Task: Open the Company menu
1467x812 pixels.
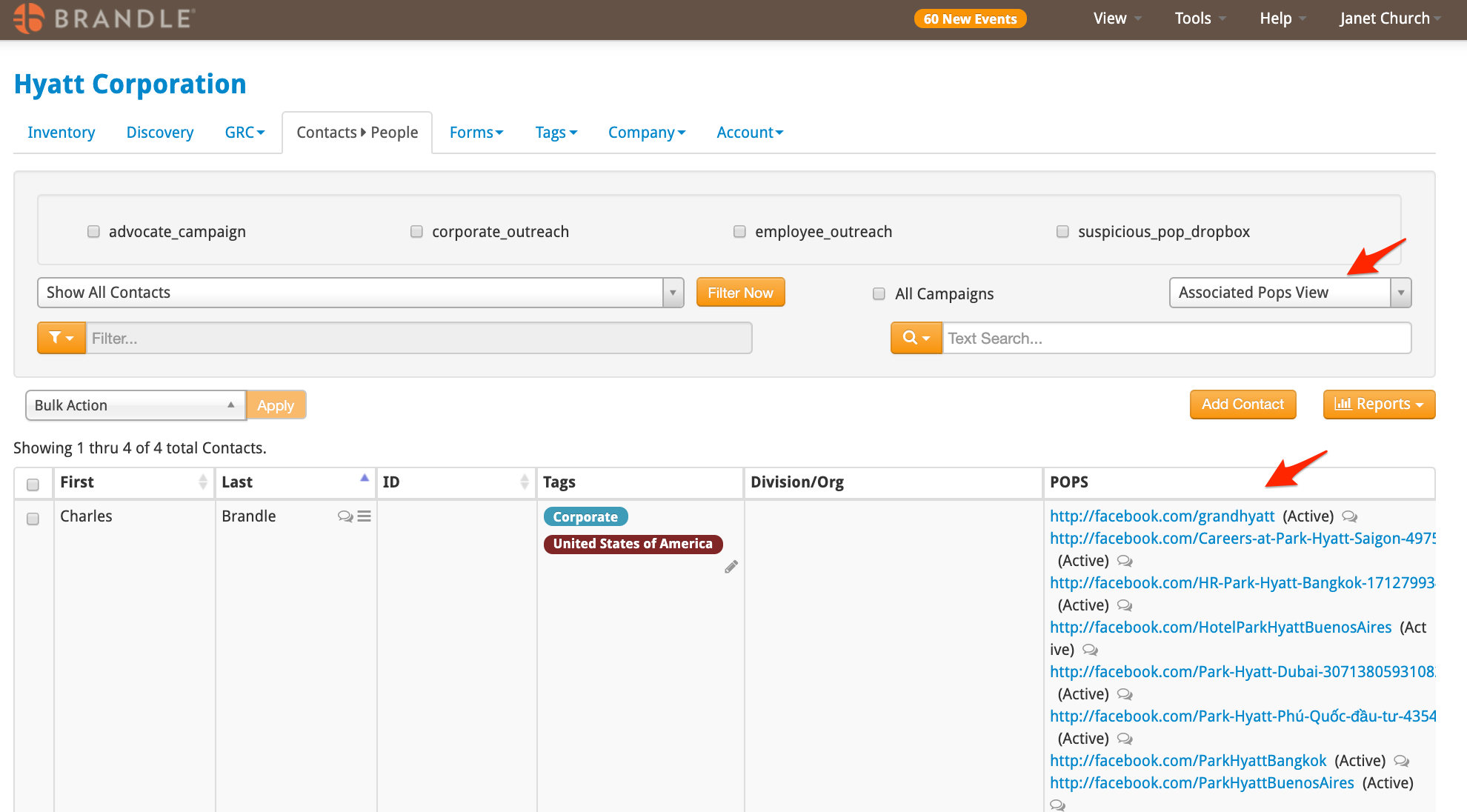Action: 647,133
